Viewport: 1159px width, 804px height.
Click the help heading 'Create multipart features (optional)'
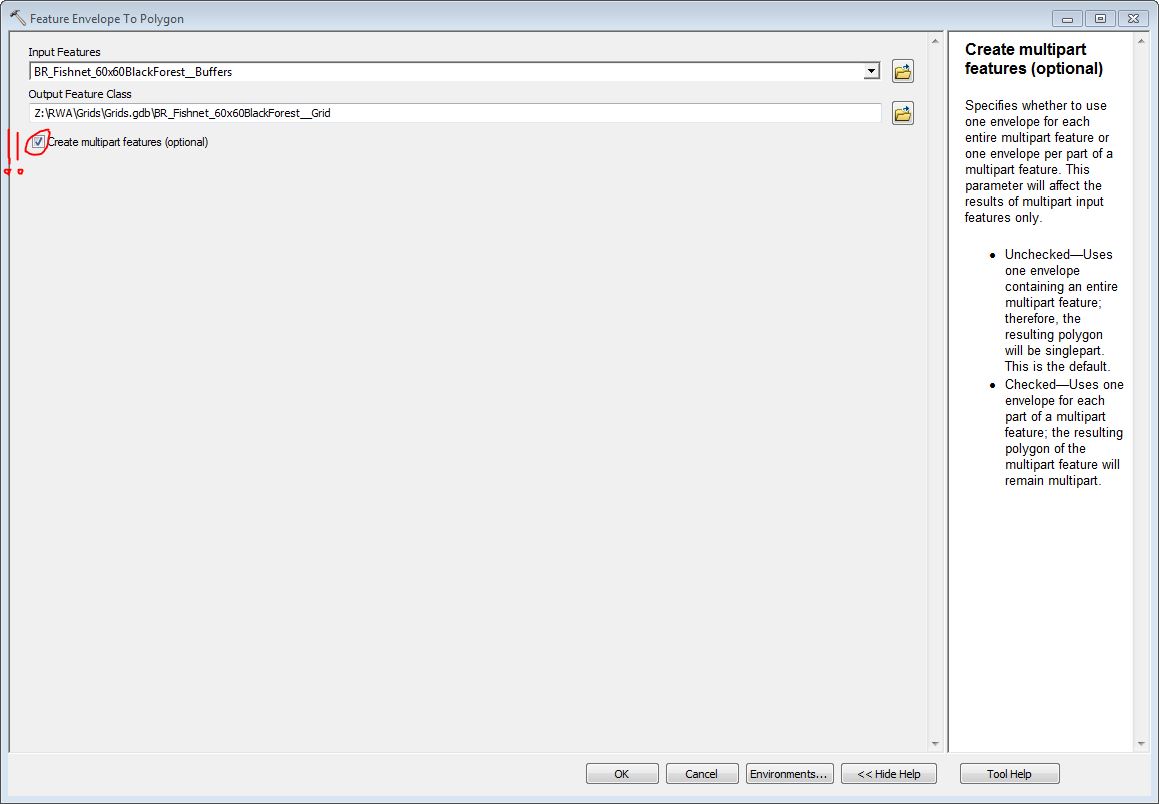(x=1033, y=59)
